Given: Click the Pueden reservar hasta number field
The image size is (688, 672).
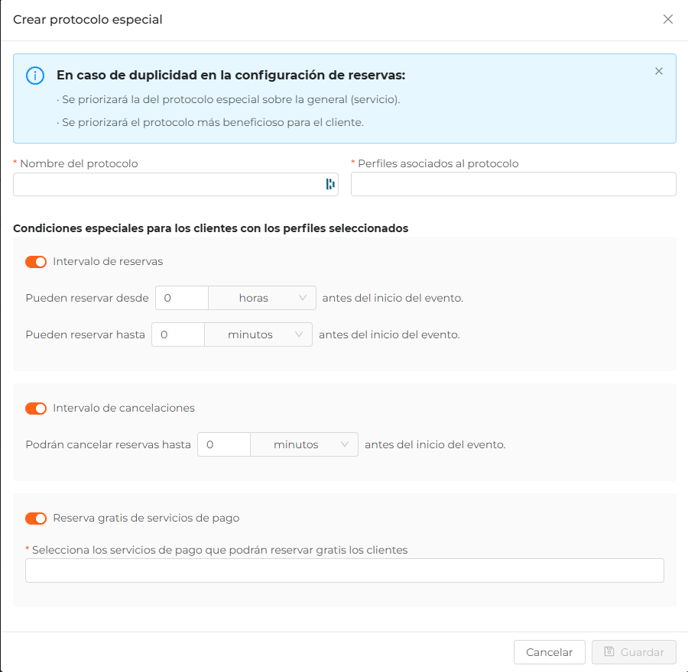Looking at the screenshot, I should tap(178, 335).
